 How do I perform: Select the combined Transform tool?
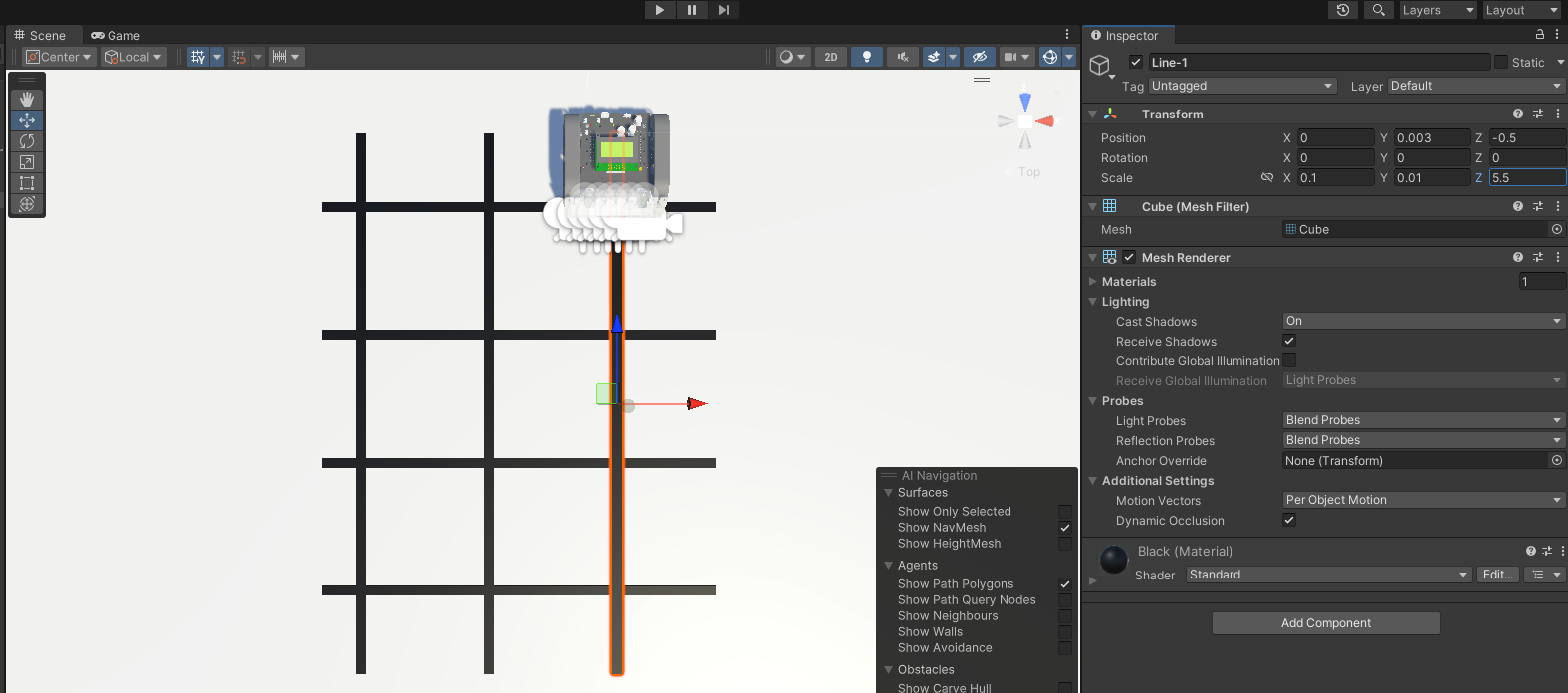pos(27,204)
